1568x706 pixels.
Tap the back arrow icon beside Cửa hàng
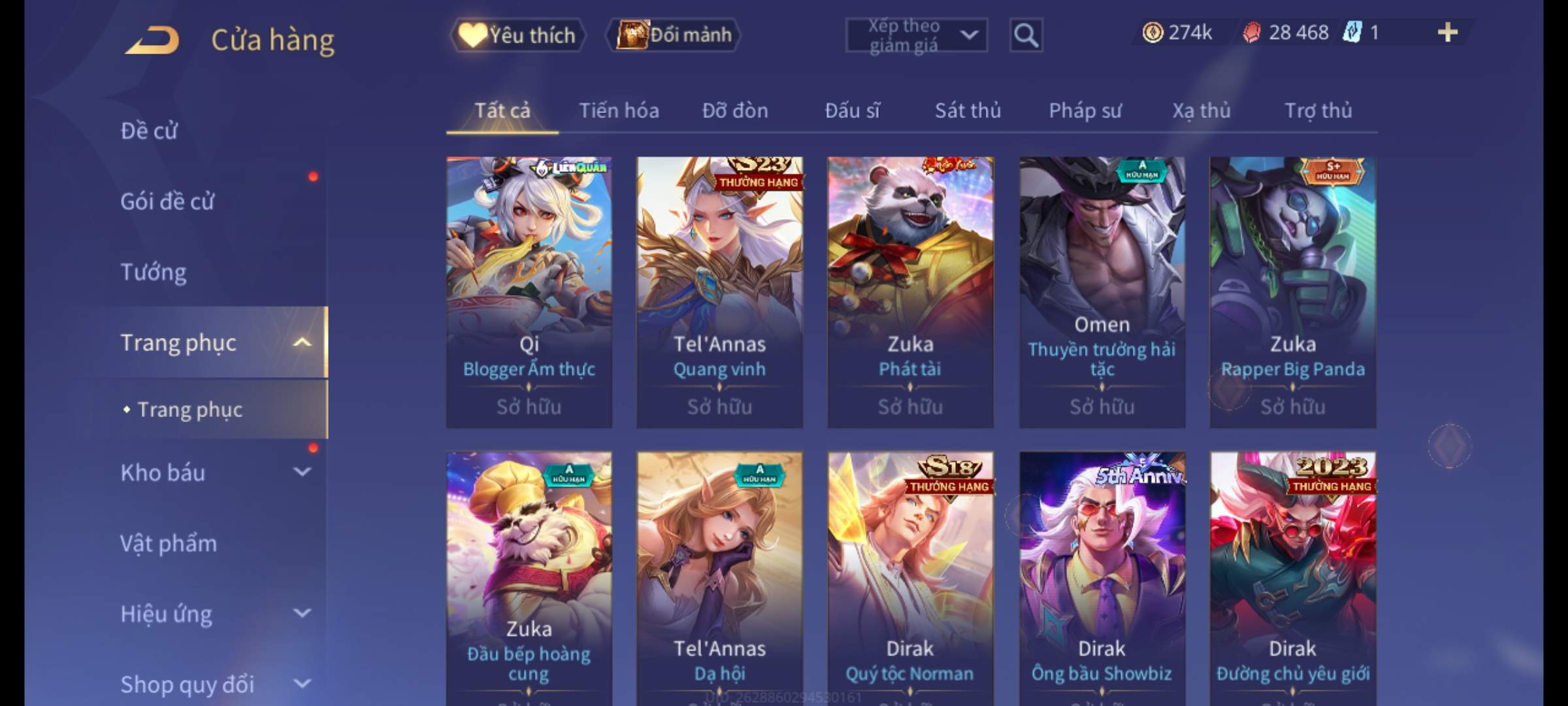tap(152, 39)
